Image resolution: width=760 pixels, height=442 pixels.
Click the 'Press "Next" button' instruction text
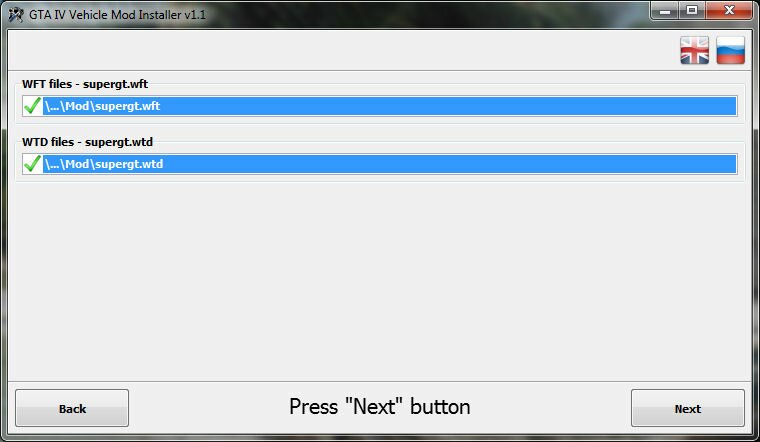(379, 407)
